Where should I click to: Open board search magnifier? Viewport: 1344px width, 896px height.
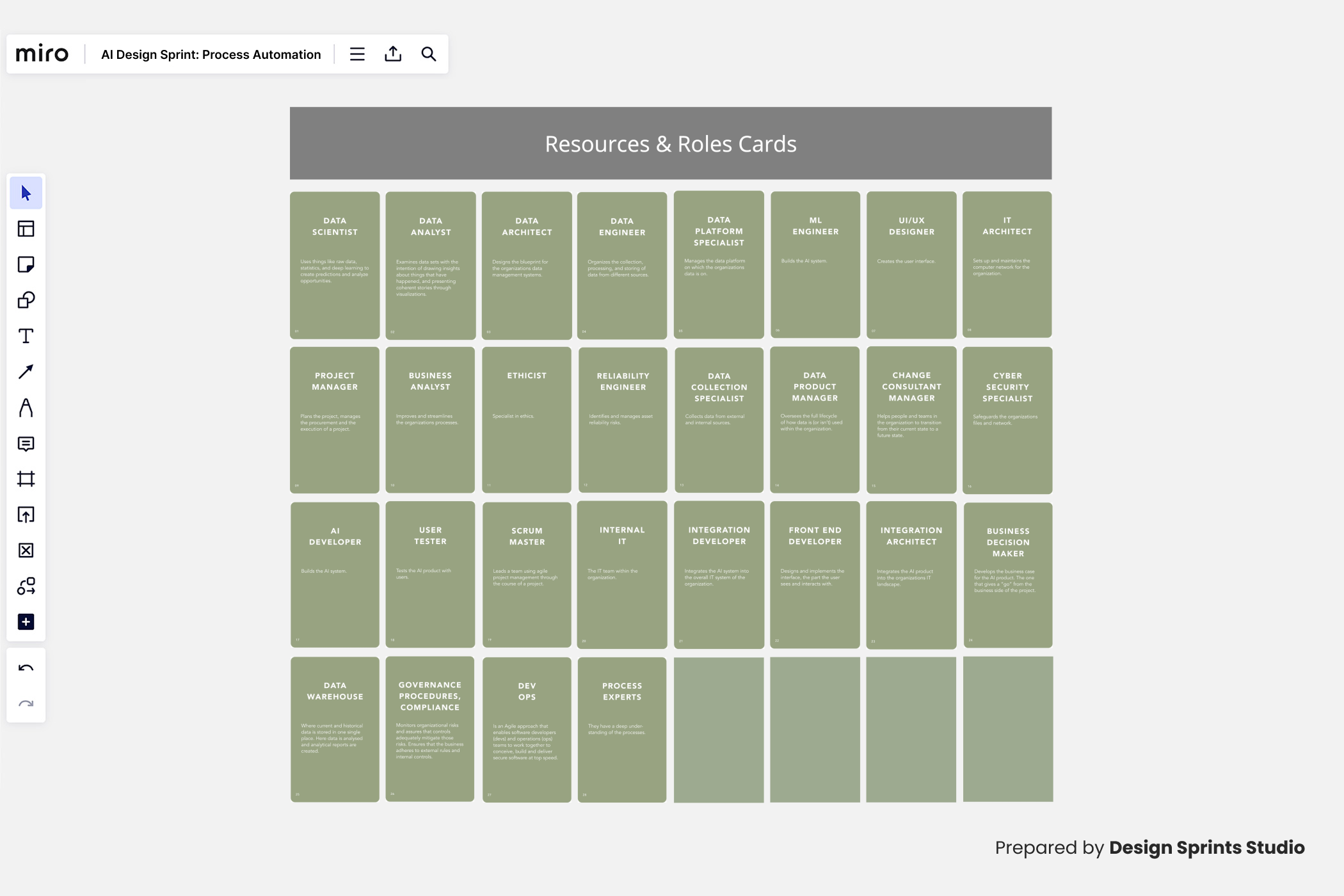[429, 54]
